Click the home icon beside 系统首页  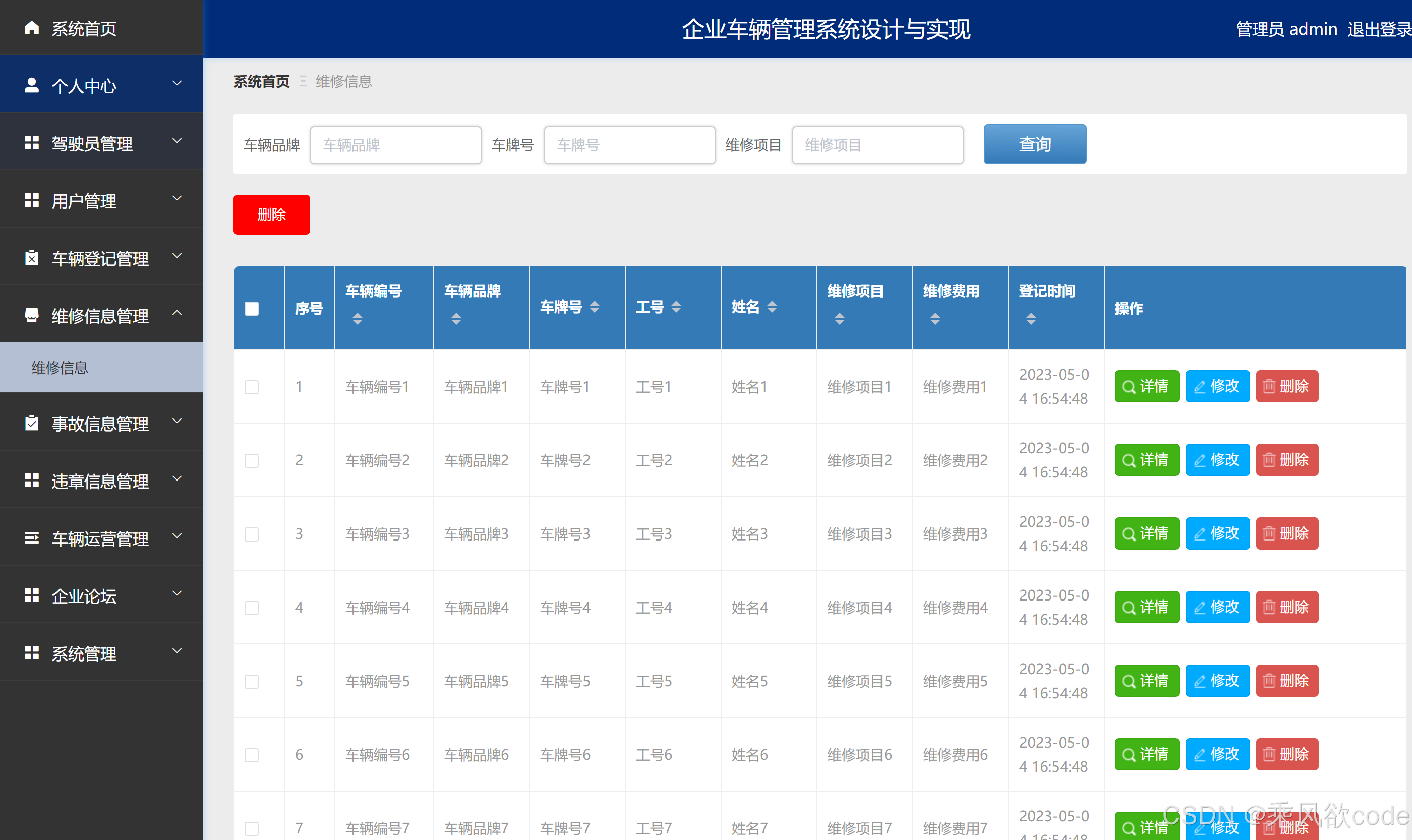point(32,28)
